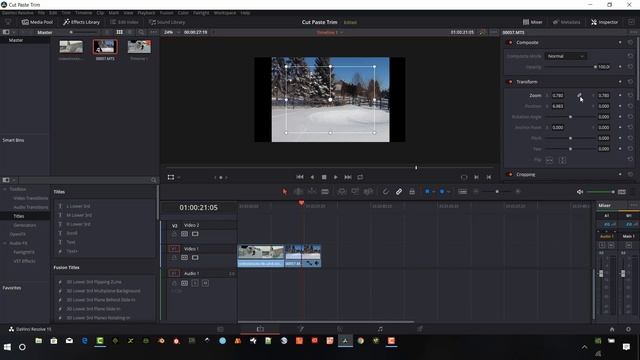
Task: Open the Metadata panel
Action: pyautogui.click(x=567, y=22)
